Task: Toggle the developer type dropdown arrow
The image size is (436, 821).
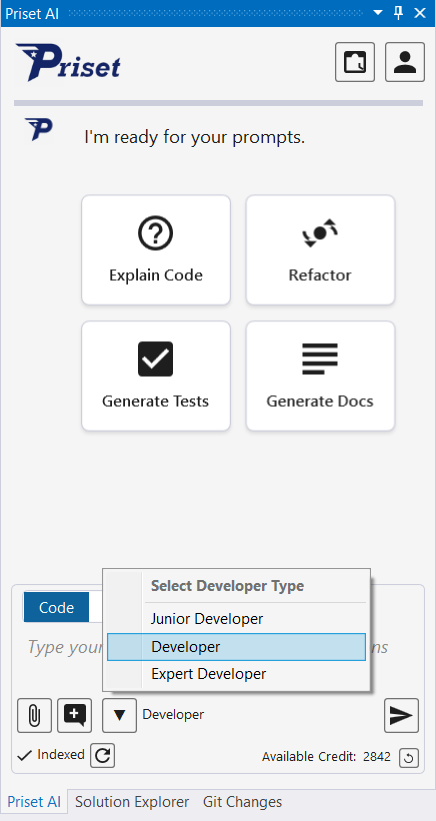Action: 119,715
